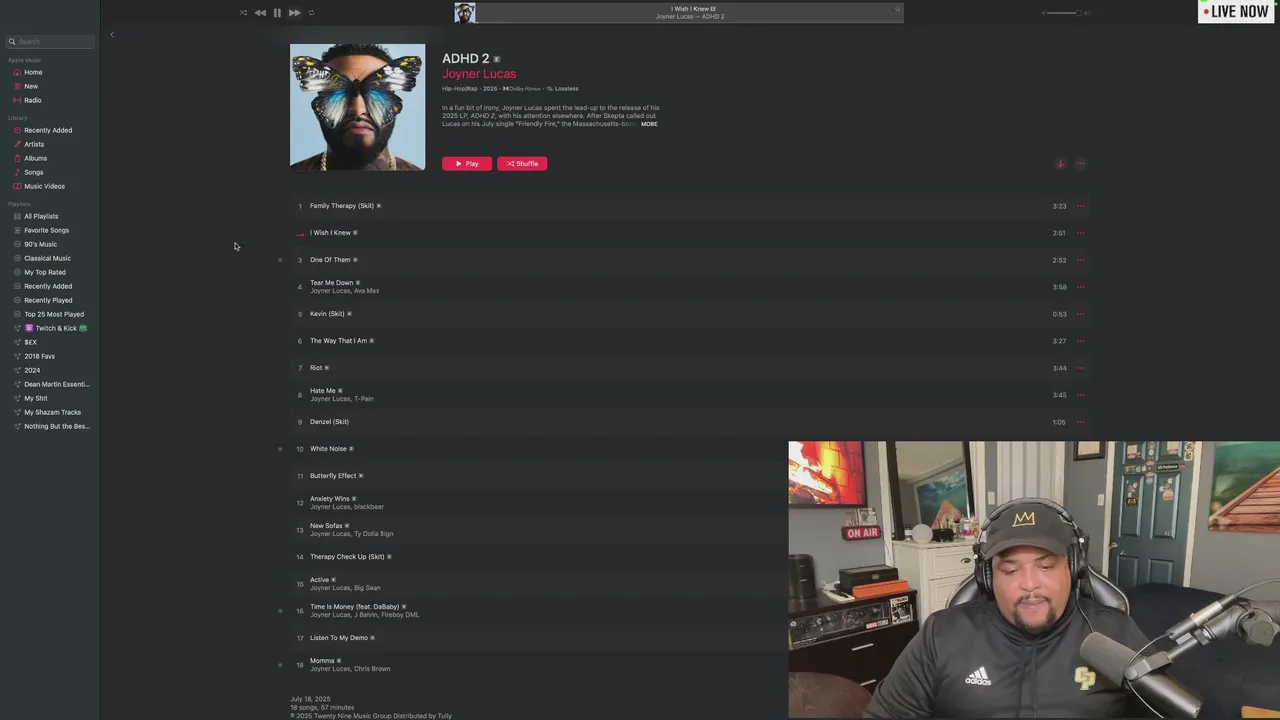Screen dimensions: 1280x720
Task: Open more options for Hate Me
Action: [x=1080, y=395]
